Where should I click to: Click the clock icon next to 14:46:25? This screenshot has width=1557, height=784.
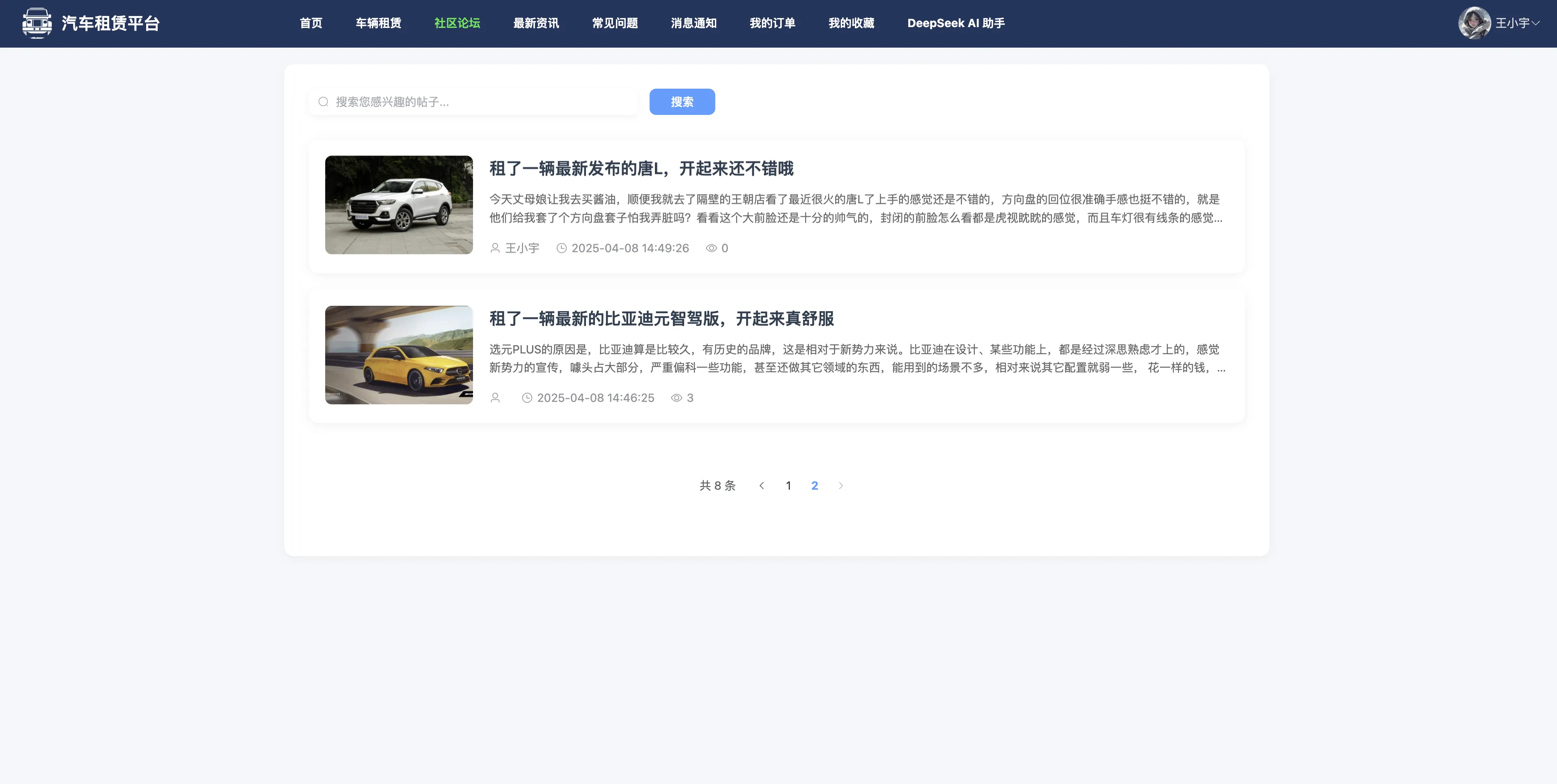tap(527, 398)
